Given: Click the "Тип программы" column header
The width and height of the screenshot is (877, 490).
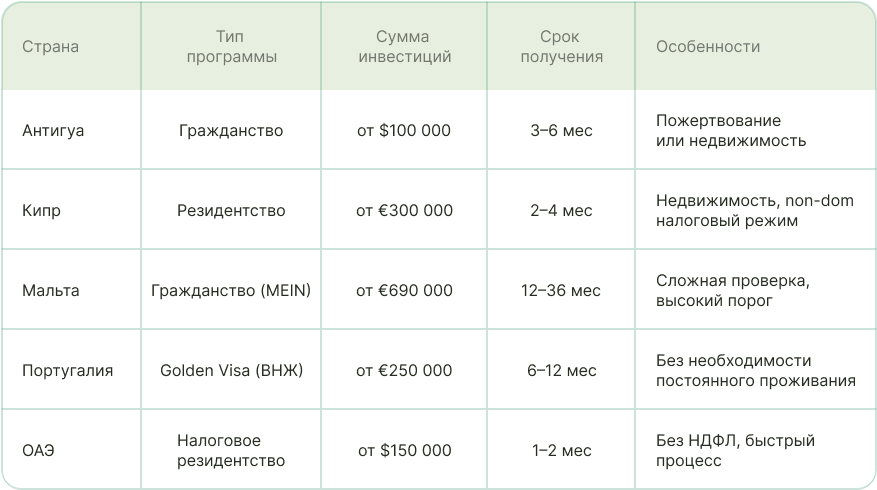Looking at the screenshot, I should tap(231, 47).
